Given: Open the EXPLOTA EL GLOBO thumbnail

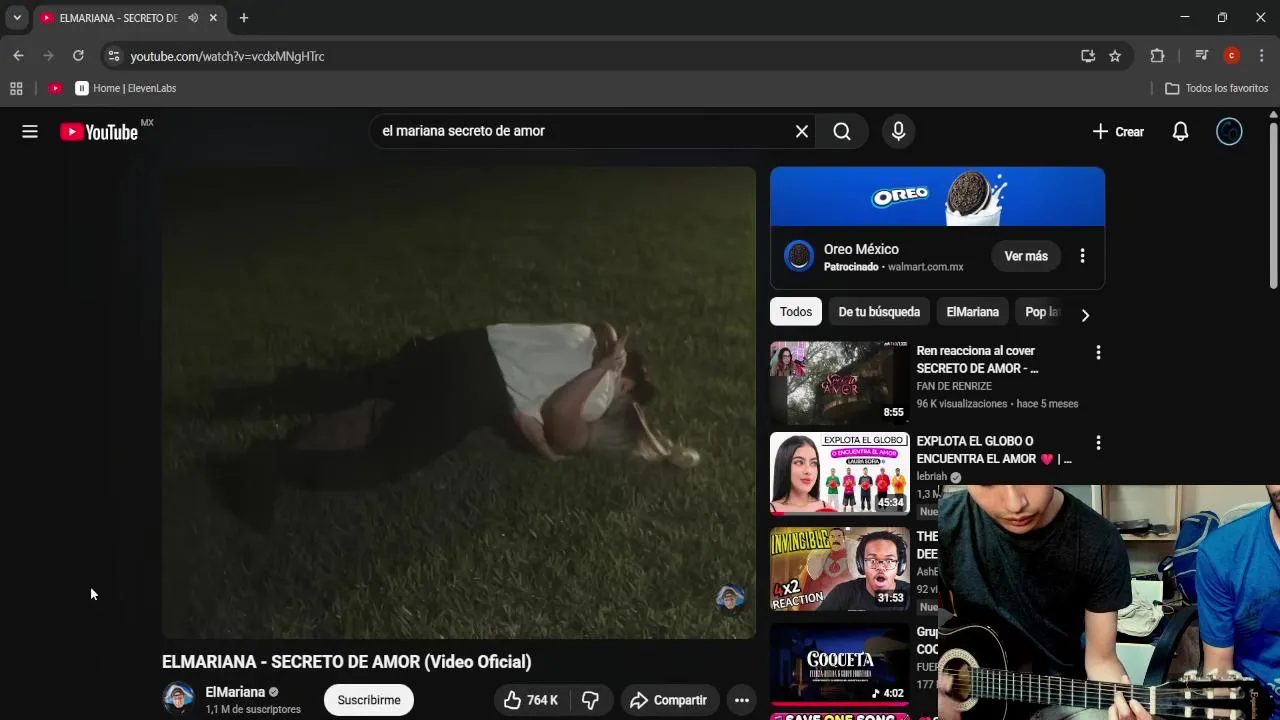Looking at the screenshot, I should [x=839, y=473].
